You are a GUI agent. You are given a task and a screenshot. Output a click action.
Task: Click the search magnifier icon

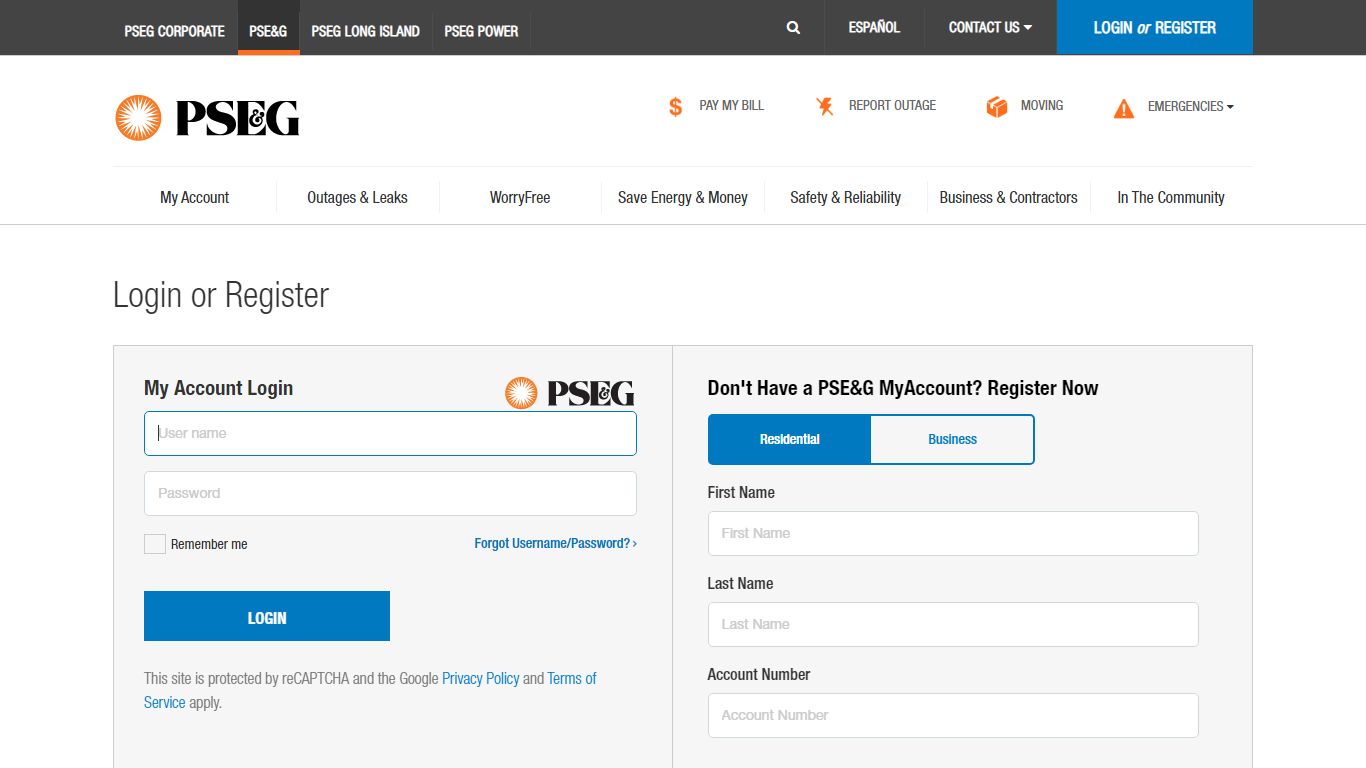[x=793, y=28]
